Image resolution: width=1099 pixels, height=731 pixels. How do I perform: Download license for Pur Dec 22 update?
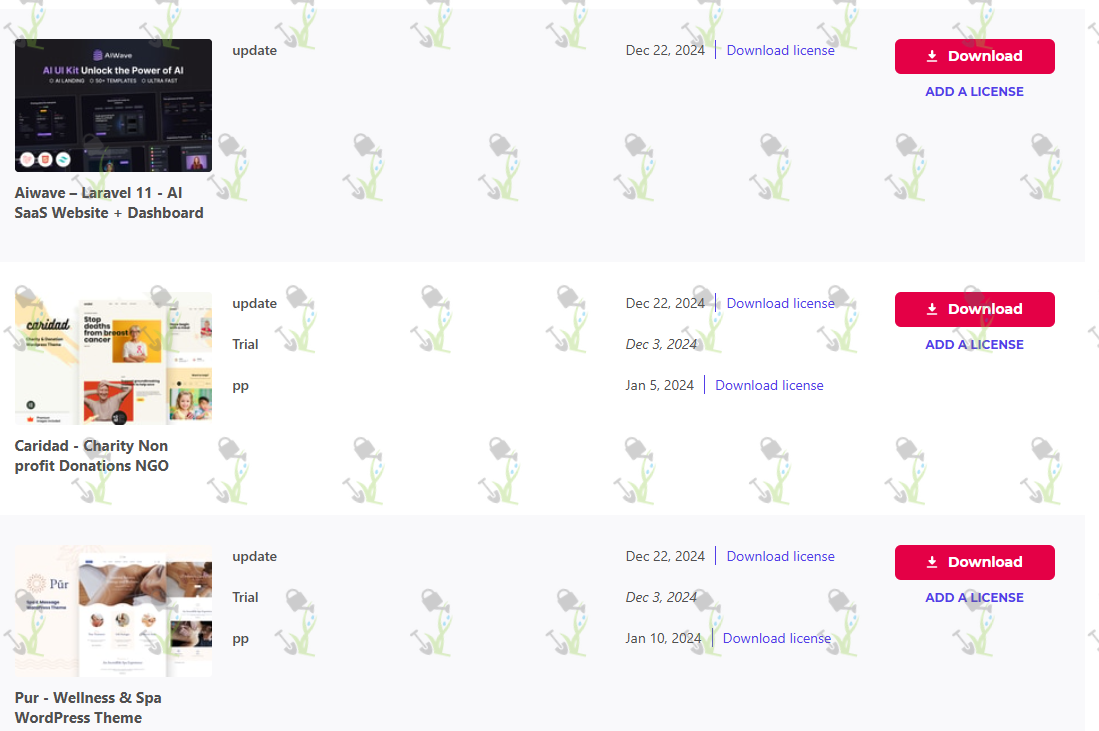(x=780, y=556)
